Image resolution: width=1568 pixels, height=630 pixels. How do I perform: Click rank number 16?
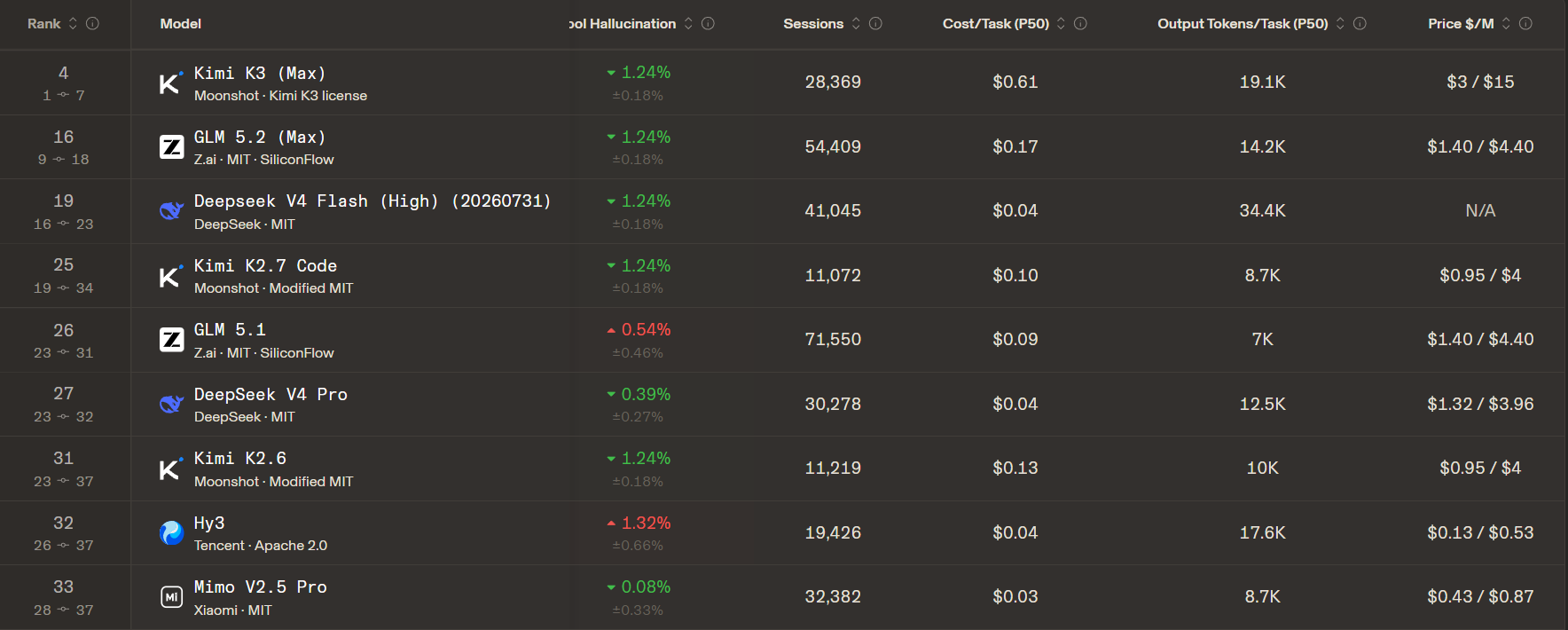pyautogui.click(x=63, y=137)
